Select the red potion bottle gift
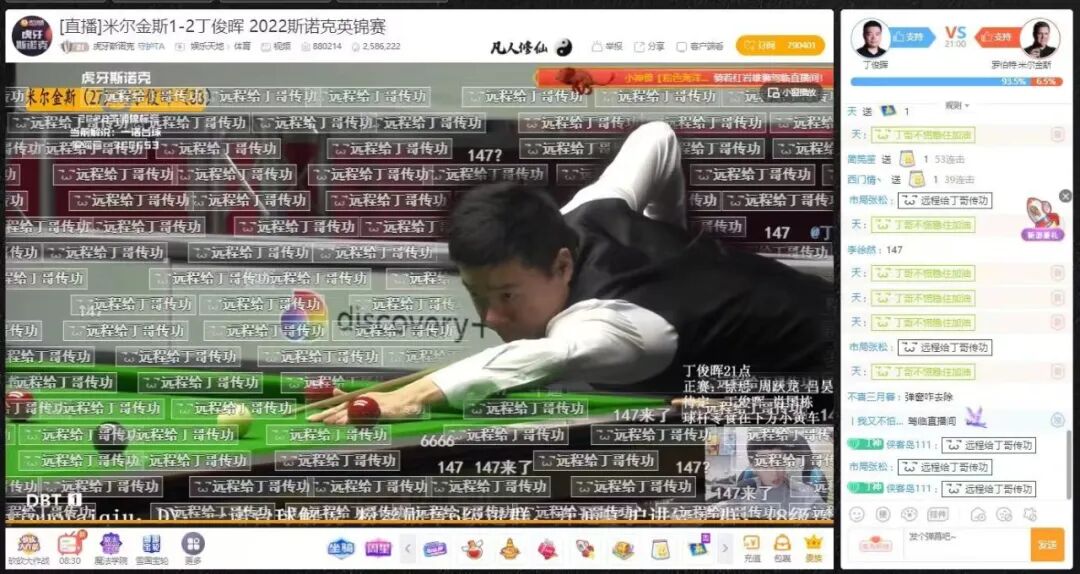Image resolution: width=1080 pixels, height=574 pixels. tap(472, 549)
